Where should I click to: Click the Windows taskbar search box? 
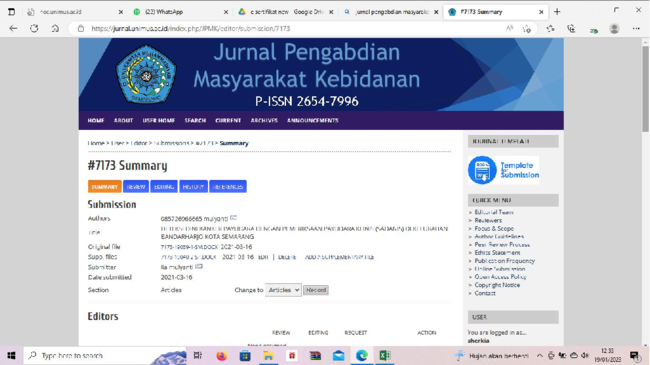click(105, 355)
